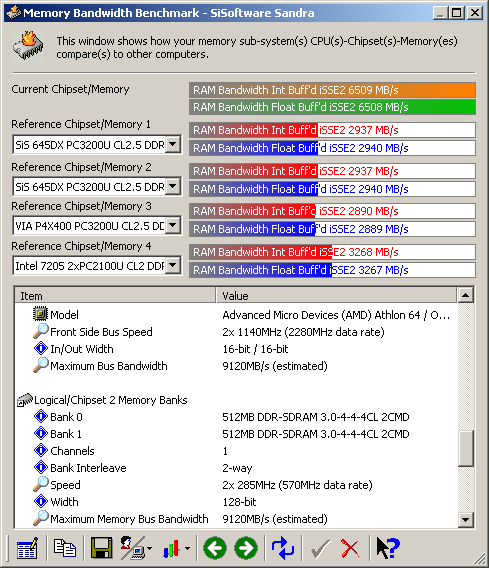Click the burning memory chip header icon
The width and height of the screenshot is (489, 568).
coord(28,46)
